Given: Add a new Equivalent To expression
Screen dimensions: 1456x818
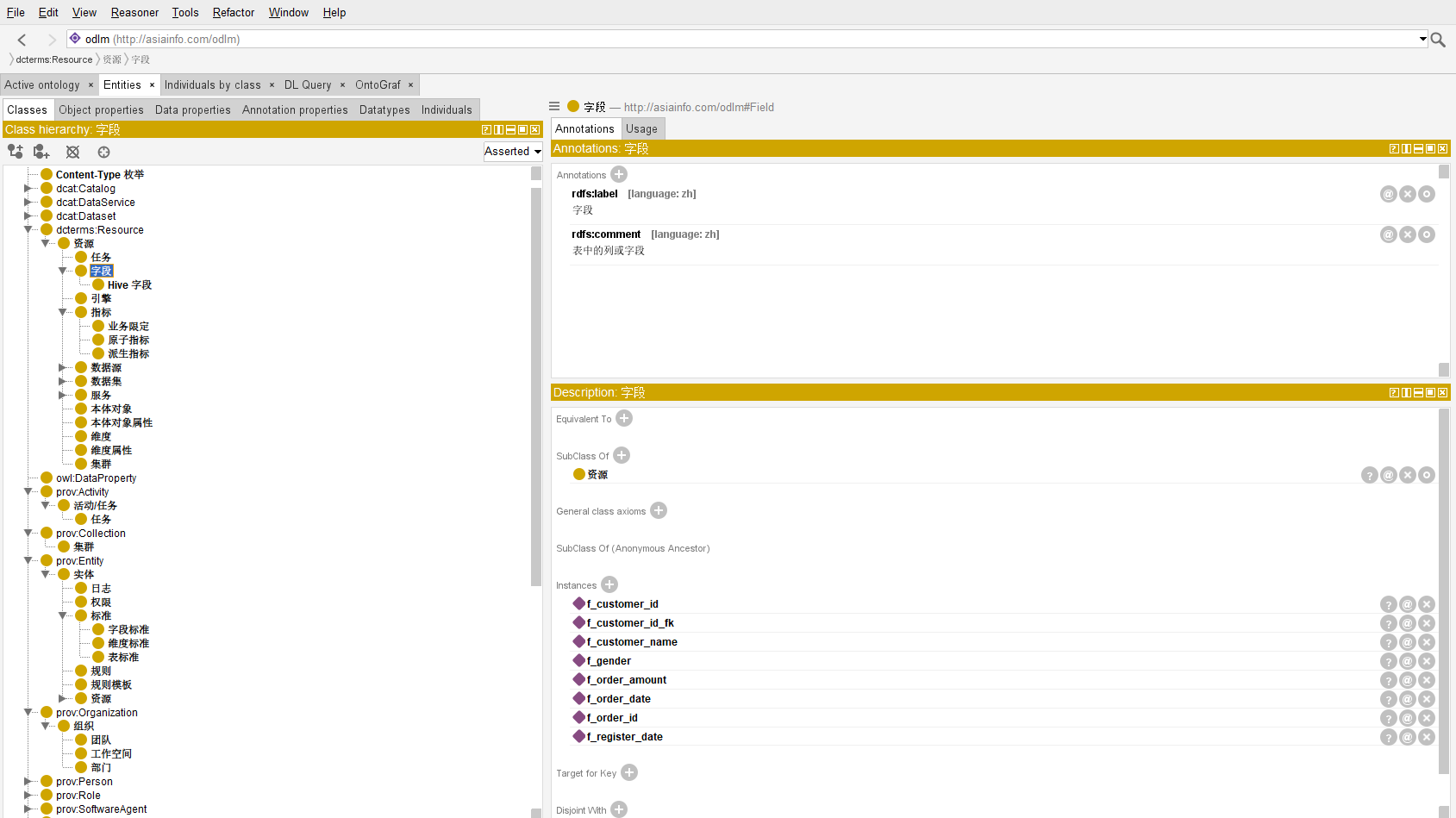Looking at the screenshot, I should [624, 418].
